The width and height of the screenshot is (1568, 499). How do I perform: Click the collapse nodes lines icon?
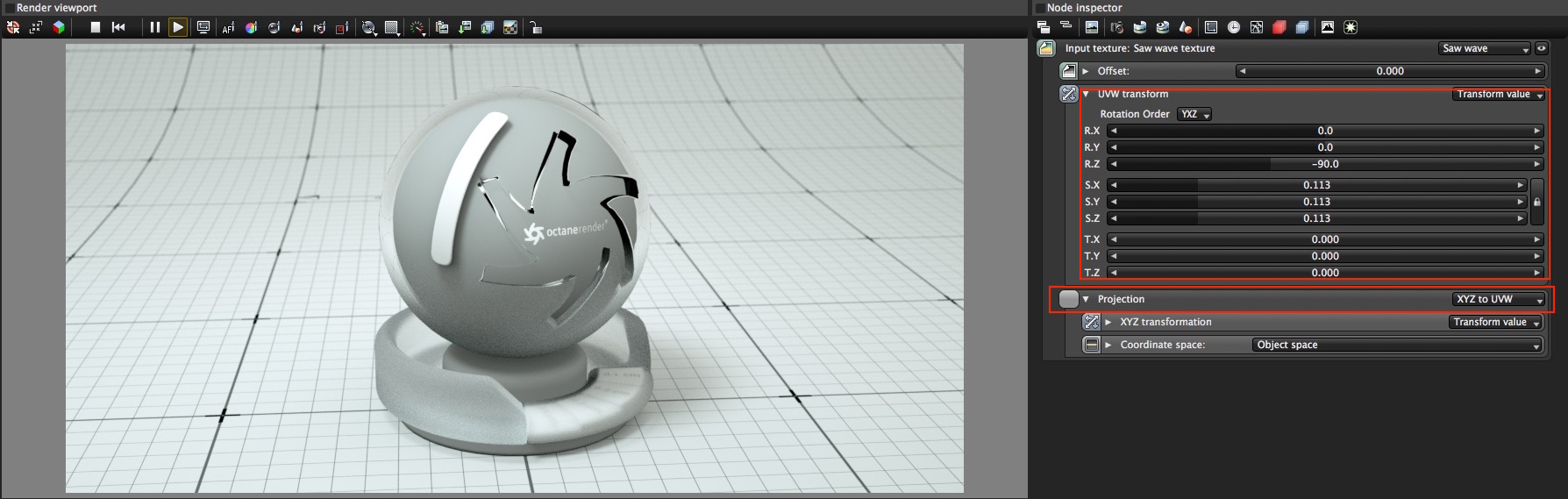point(1066,26)
